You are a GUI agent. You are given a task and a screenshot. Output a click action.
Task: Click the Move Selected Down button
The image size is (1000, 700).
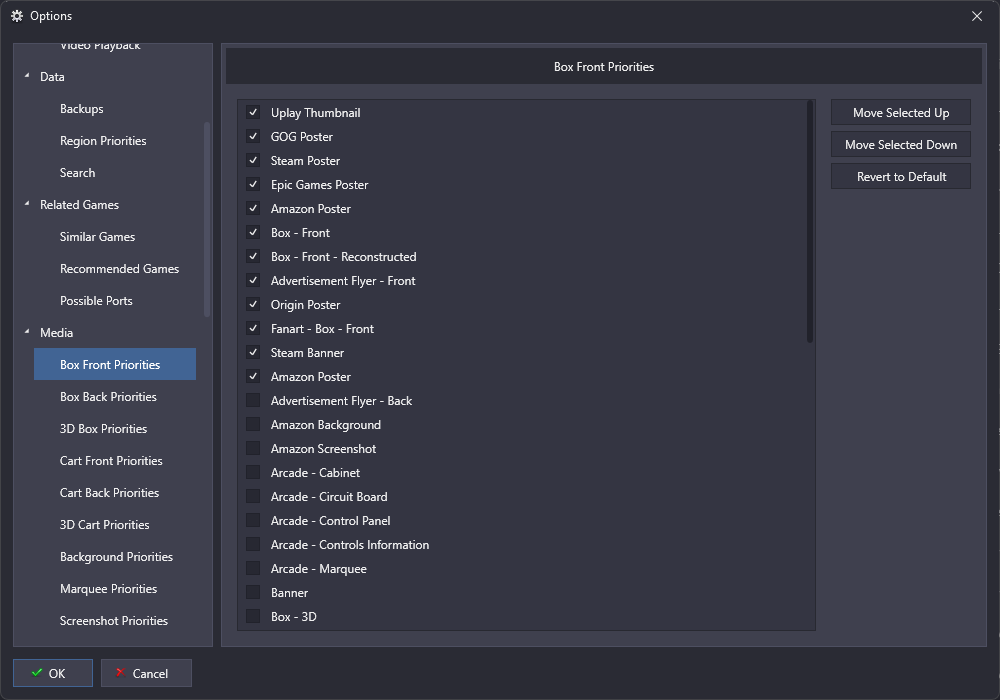point(901,144)
